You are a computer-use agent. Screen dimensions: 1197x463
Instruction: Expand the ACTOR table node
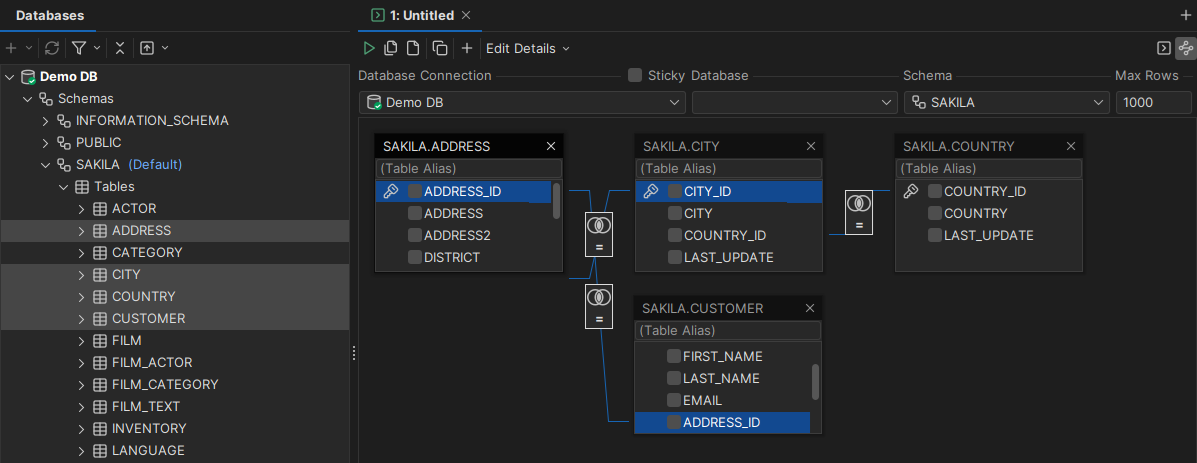tap(82, 209)
